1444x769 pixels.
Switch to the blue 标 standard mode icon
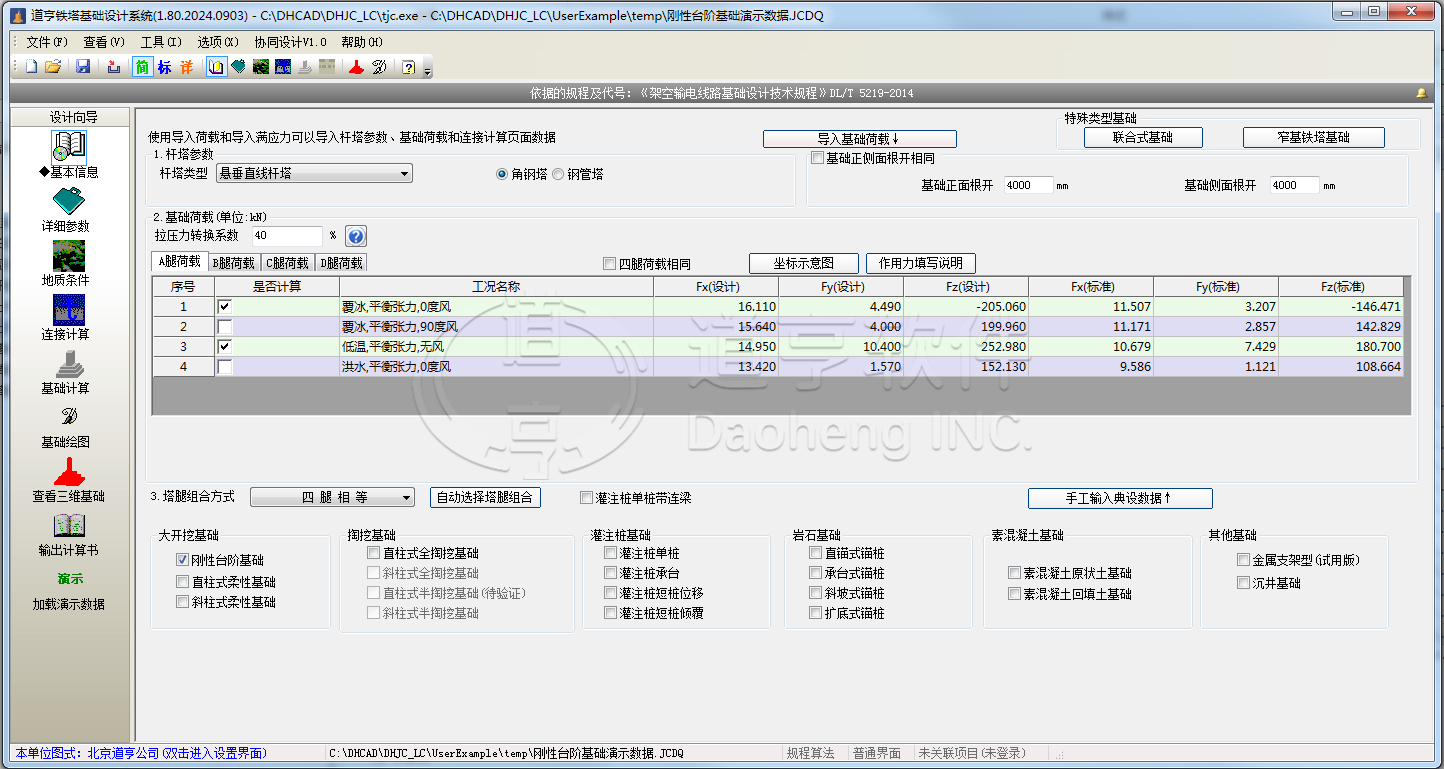(x=164, y=67)
